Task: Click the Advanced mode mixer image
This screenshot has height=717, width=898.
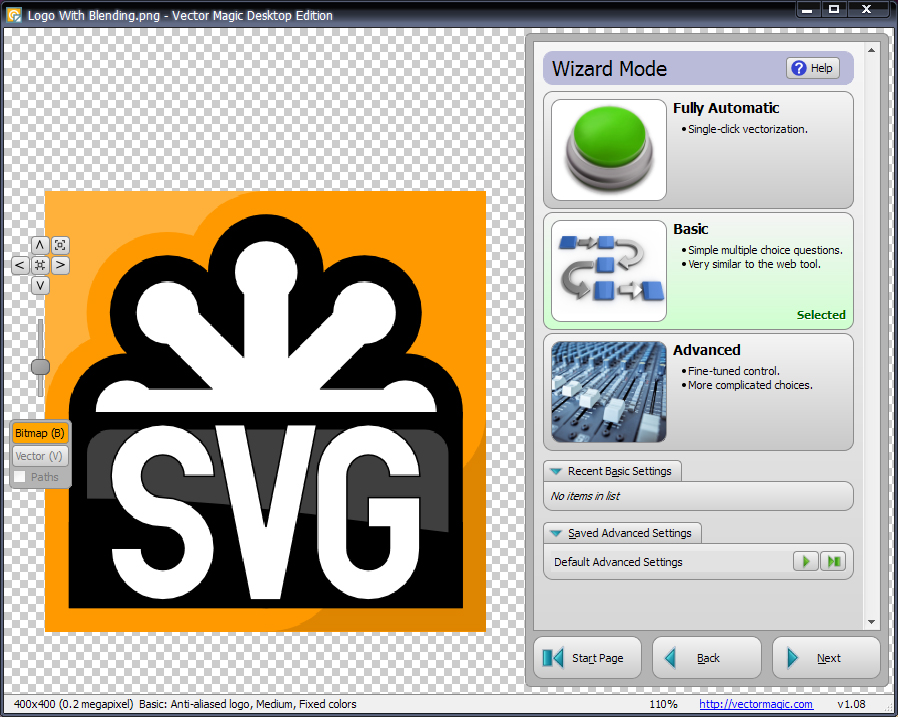Action: click(x=609, y=392)
